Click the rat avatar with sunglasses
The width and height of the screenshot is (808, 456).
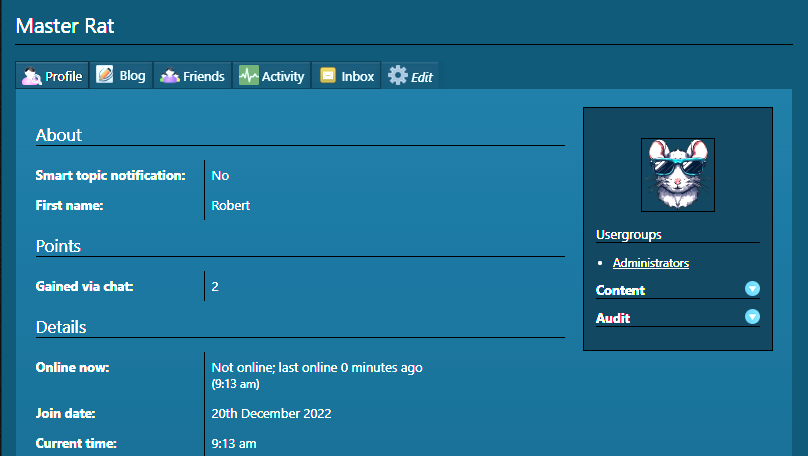click(x=677, y=174)
